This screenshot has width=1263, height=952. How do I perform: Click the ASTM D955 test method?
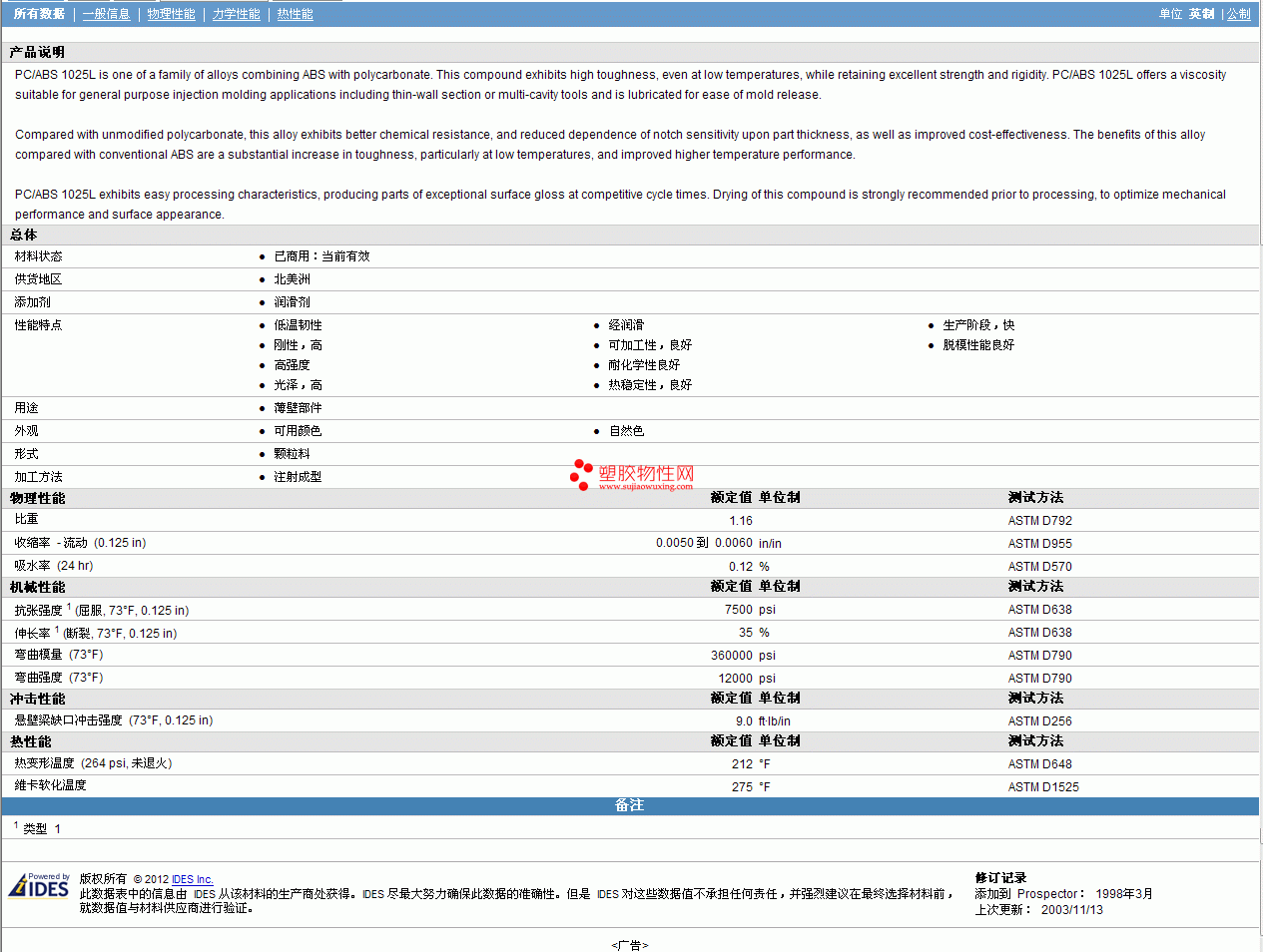1039,544
